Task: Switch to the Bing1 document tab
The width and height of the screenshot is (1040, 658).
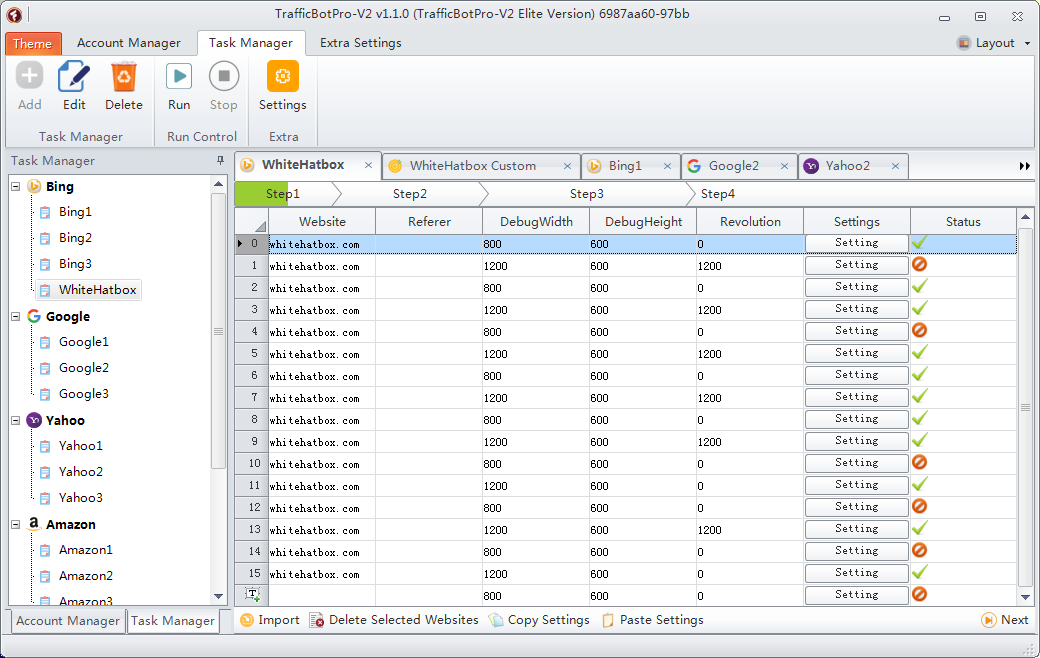Action: click(x=625, y=166)
